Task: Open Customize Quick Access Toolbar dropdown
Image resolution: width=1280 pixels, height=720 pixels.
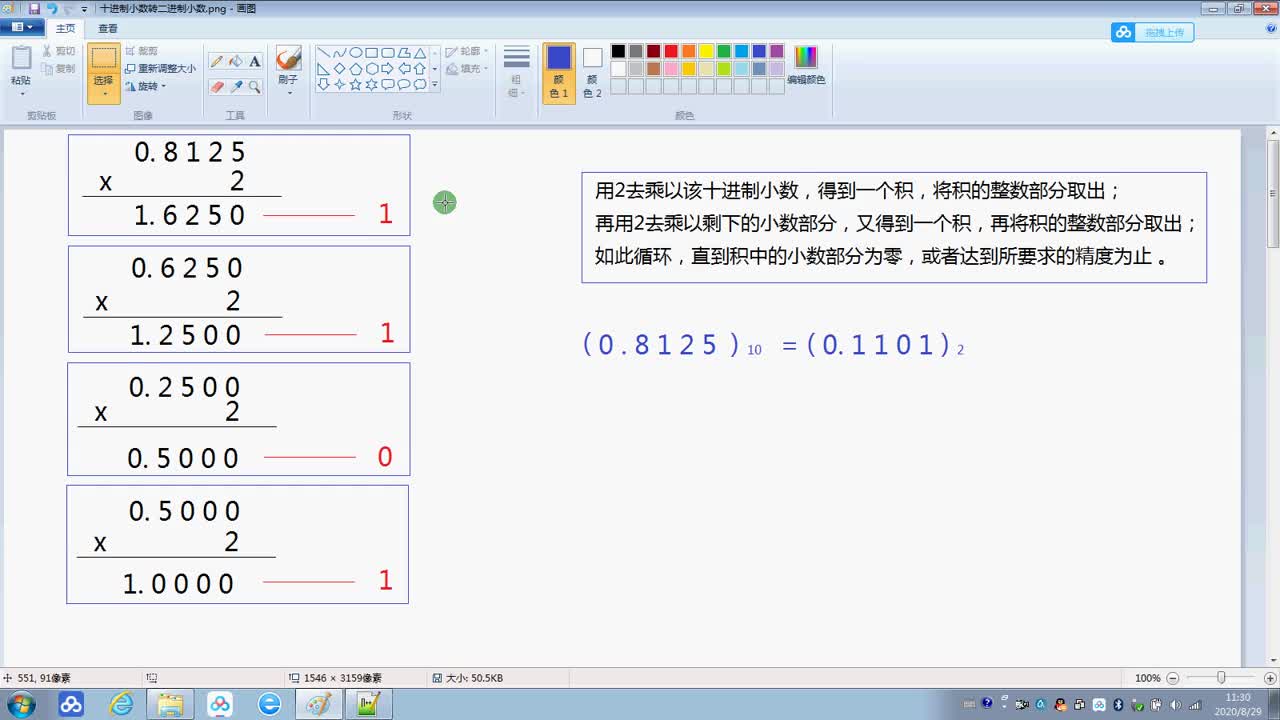Action: (x=84, y=9)
